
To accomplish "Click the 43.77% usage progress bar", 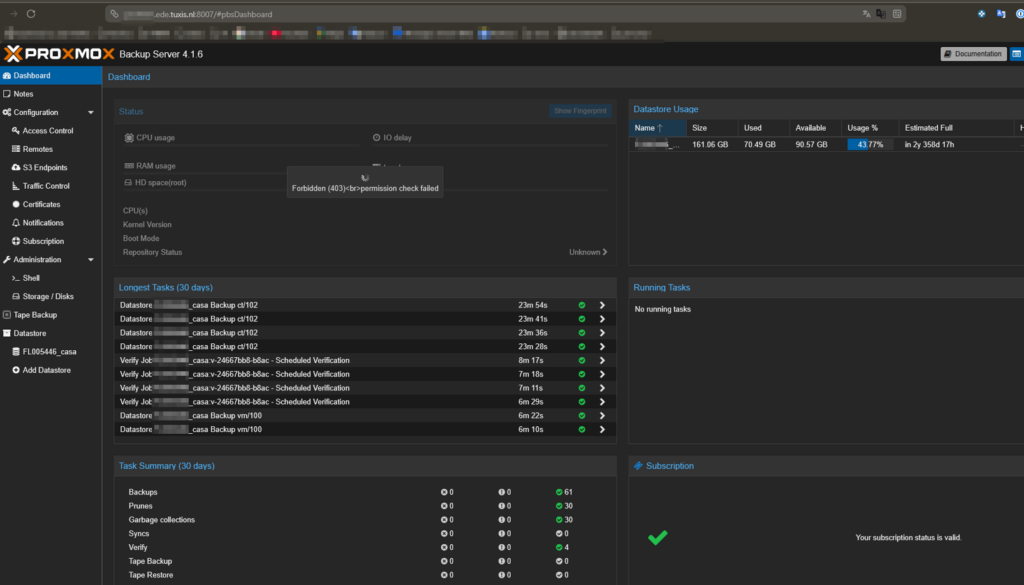I will pyautogui.click(x=870, y=144).
